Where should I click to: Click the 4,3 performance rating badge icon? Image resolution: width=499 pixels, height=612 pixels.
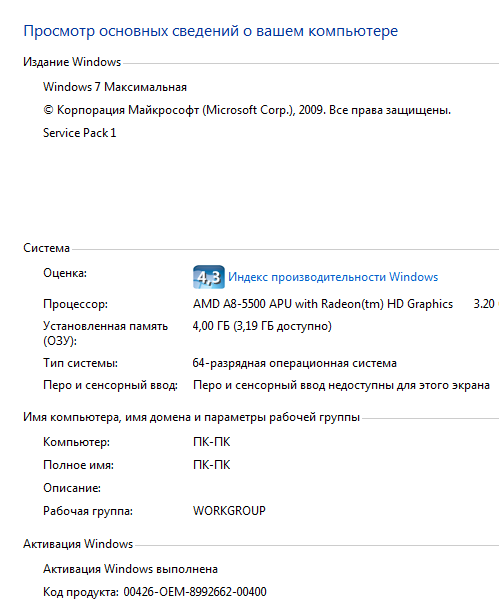(x=209, y=277)
